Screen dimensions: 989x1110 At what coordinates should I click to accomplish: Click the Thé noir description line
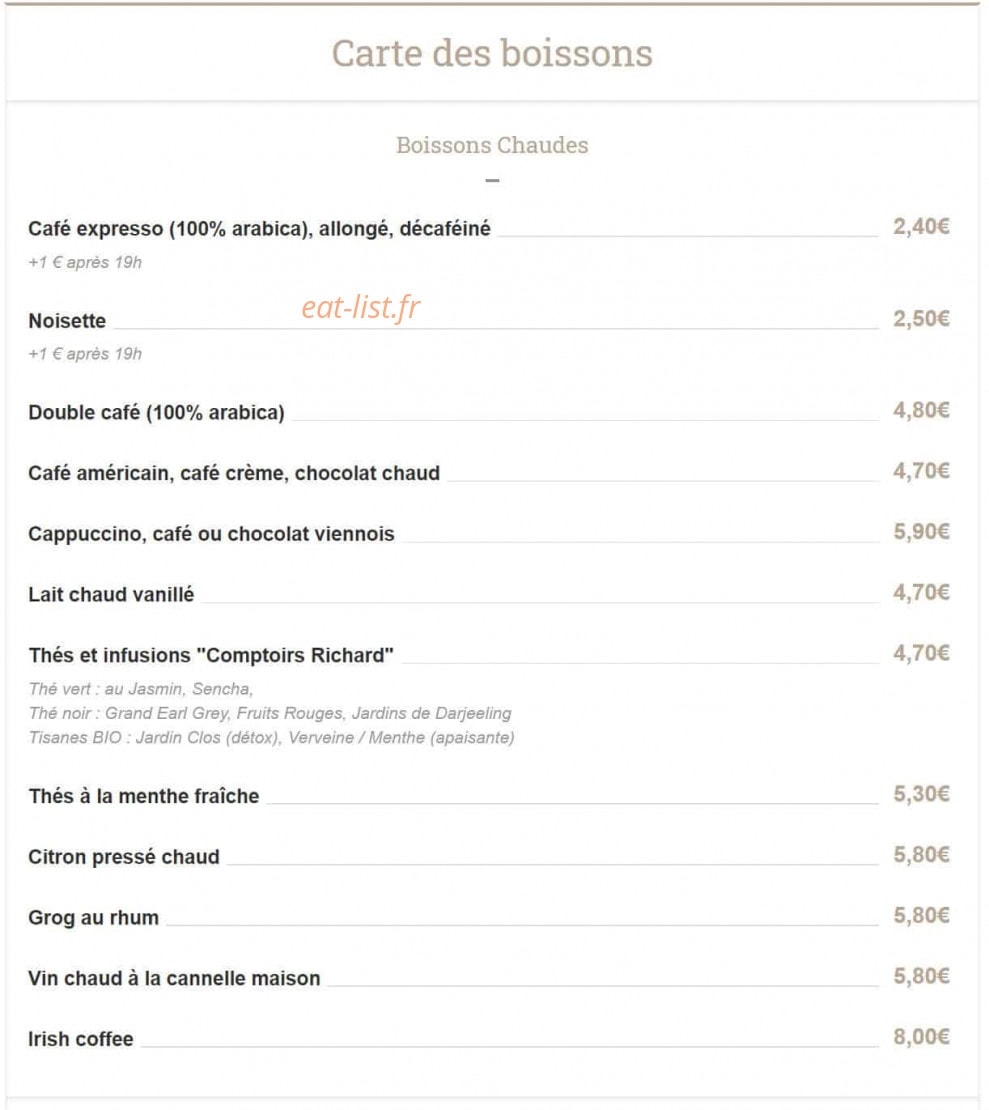[x=270, y=713]
